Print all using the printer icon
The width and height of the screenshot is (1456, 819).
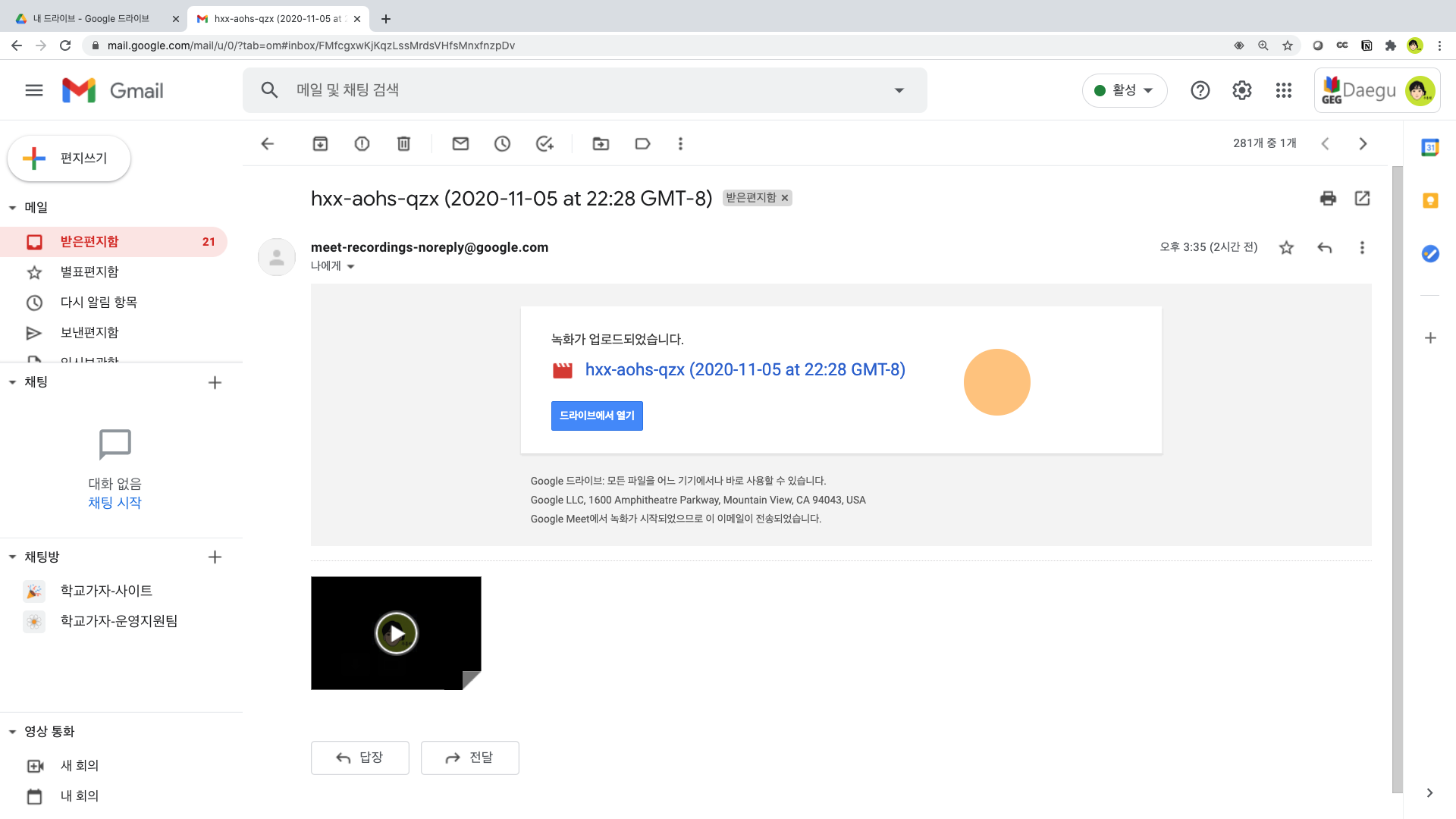[x=1328, y=198]
